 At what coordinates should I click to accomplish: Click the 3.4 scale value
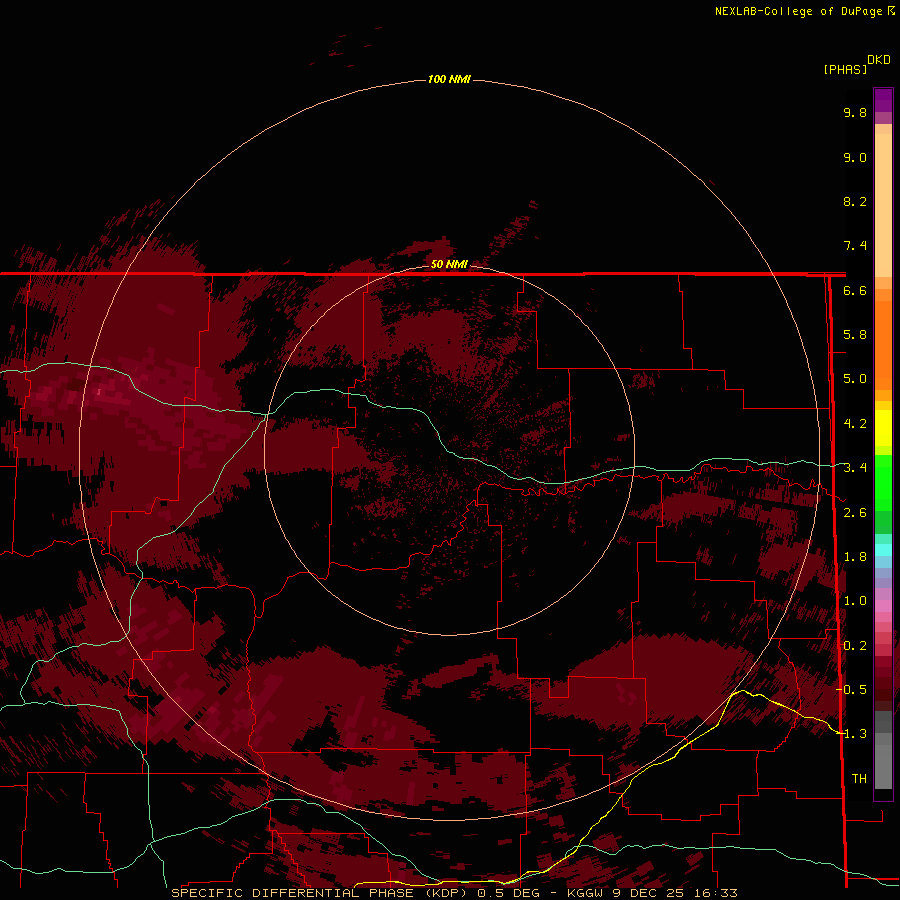[x=855, y=468]
